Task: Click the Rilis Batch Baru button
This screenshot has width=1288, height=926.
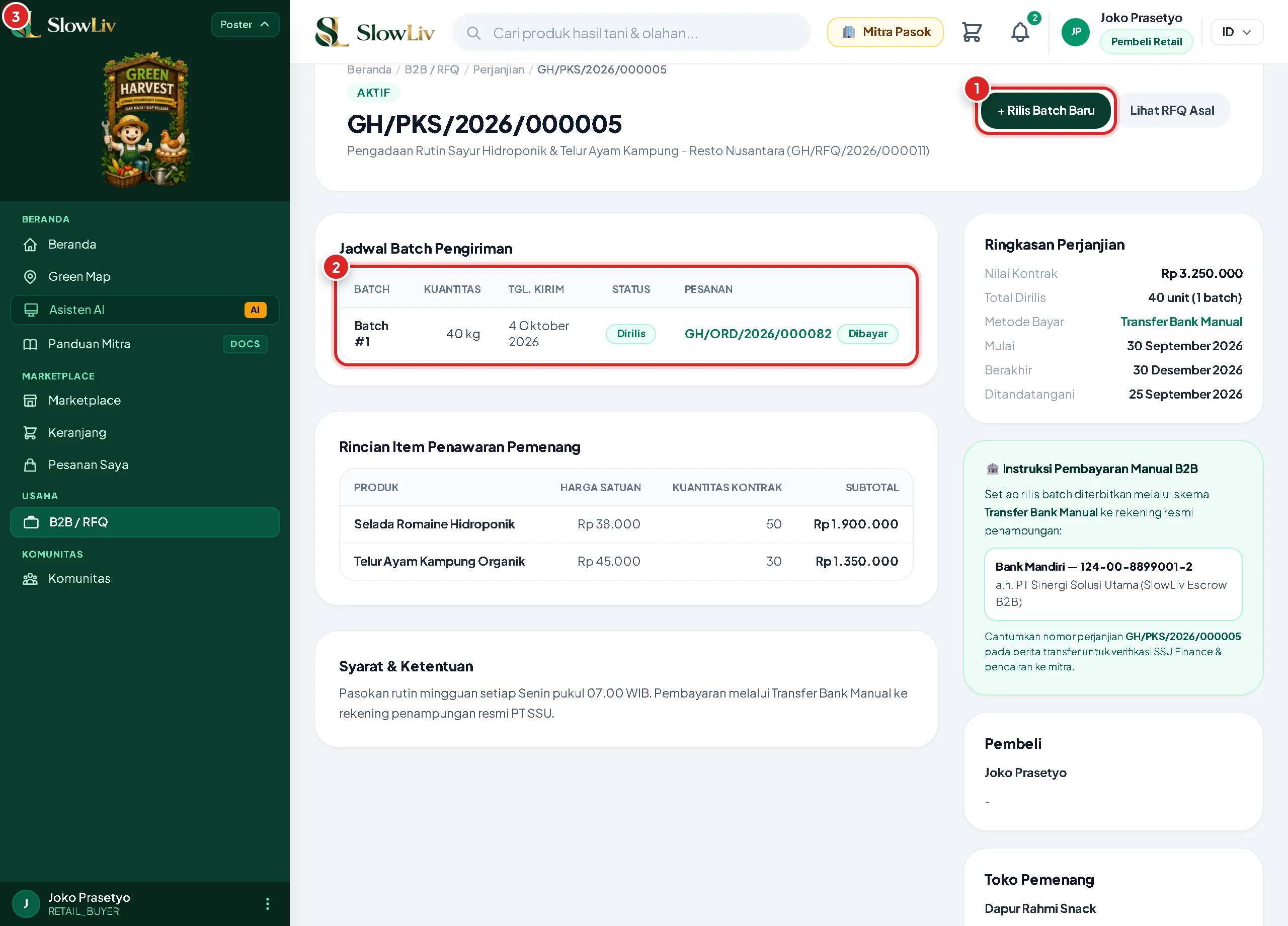Action: (1045, 111)
